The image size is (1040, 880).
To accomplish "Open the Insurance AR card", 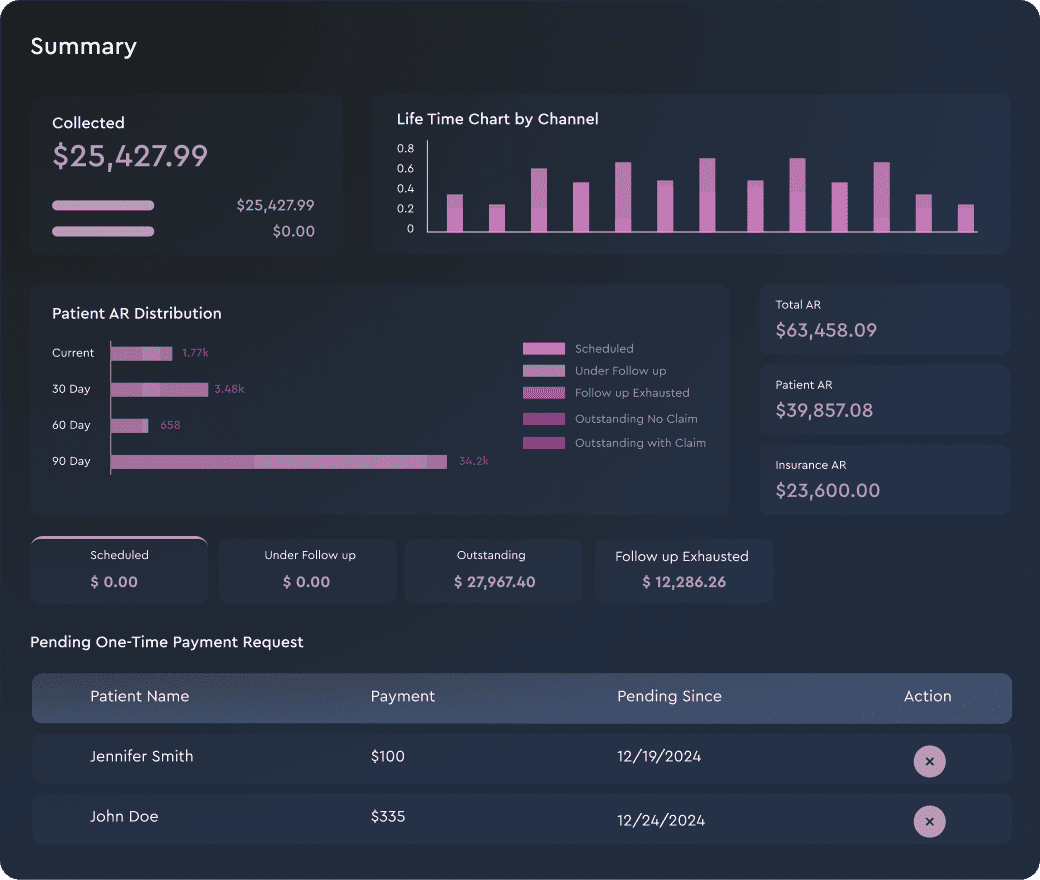I will pyautogui.click(x=884, y=480).
